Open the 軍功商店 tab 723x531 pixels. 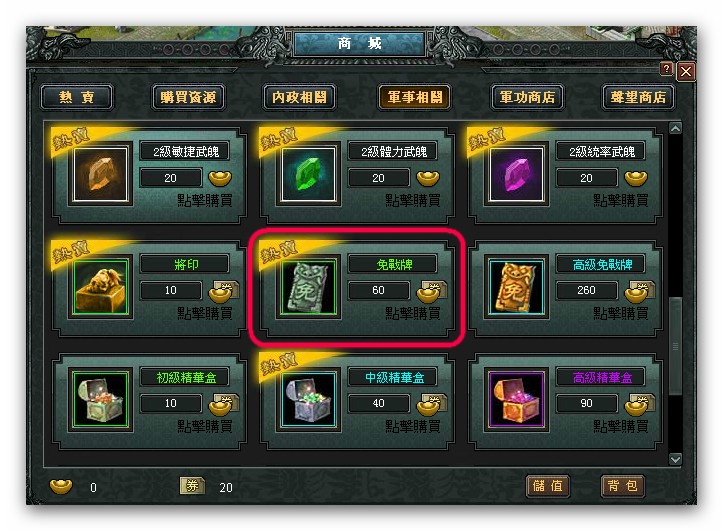pyautogui.click(x=527, y=97)
